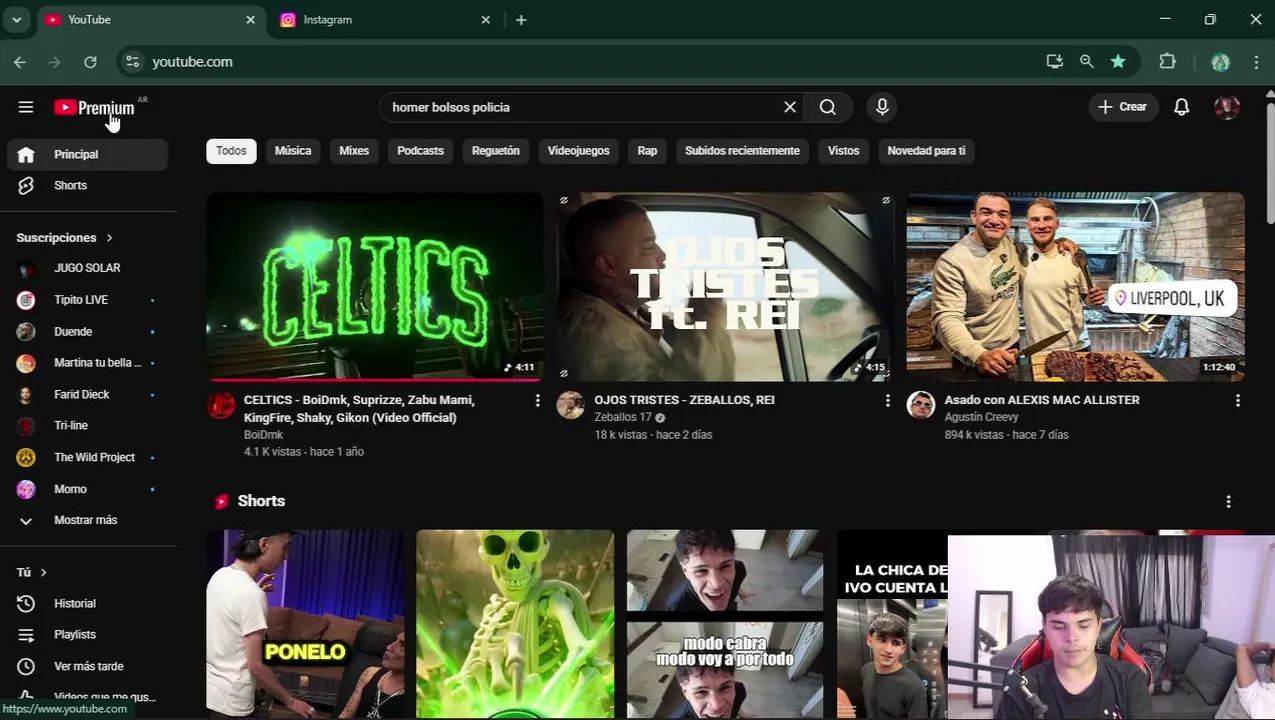Image resolution: width=1275 pixels, height=720 pixels.
Task: Click the YouTube Premium logo
Action: [x=94, y=107]
